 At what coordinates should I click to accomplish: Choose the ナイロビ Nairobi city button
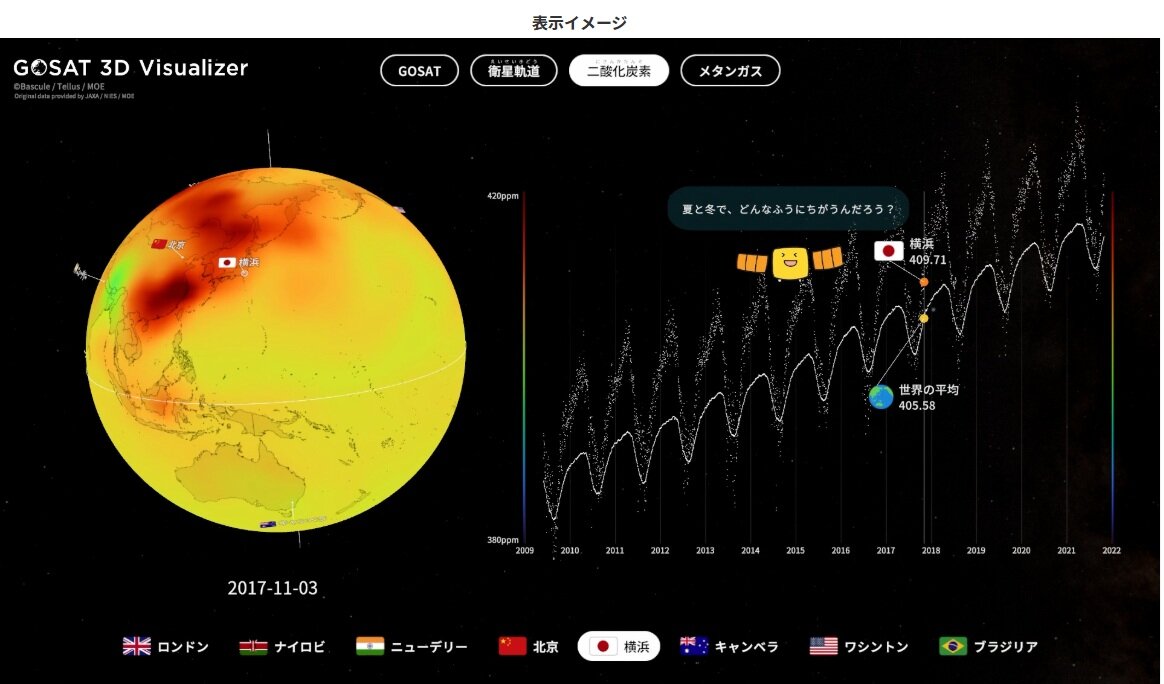(283, 647)
